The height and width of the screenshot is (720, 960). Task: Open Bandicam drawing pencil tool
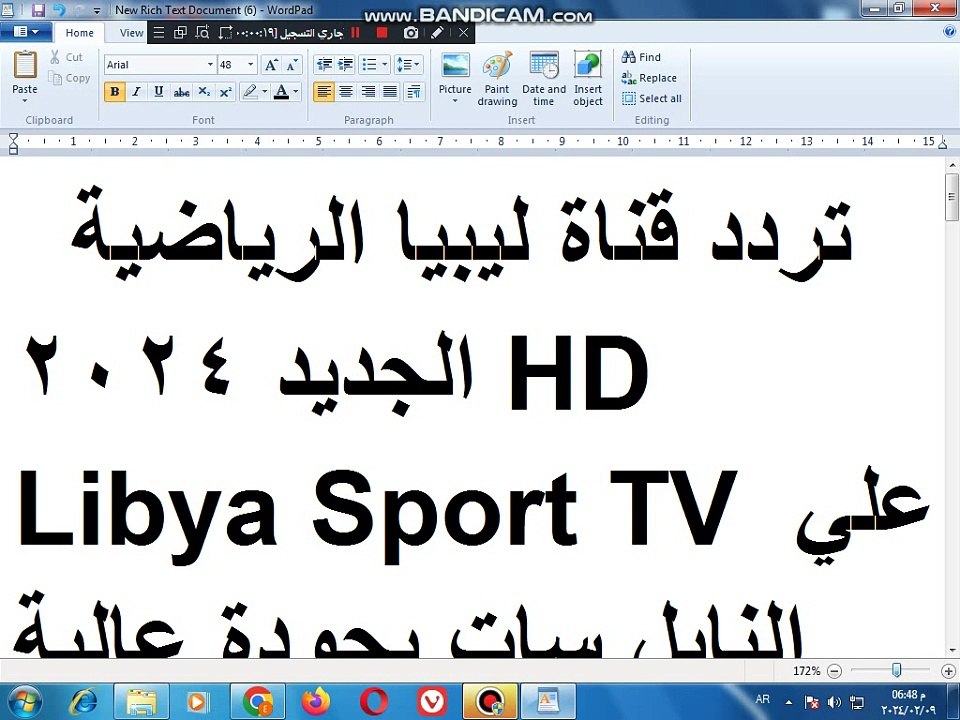click(437, 32)
